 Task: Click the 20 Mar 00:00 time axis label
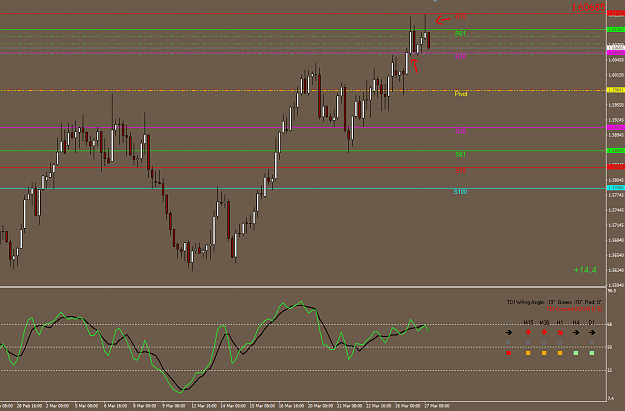click(319, 406)
